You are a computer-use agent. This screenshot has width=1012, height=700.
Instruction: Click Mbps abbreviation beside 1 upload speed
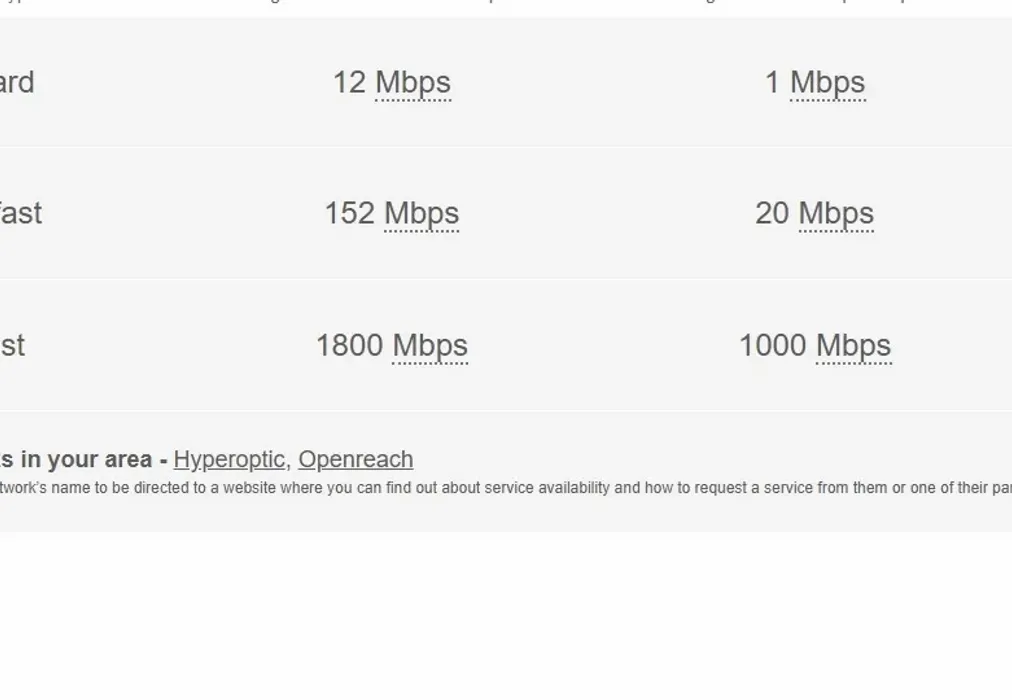[x=828, y=83]
